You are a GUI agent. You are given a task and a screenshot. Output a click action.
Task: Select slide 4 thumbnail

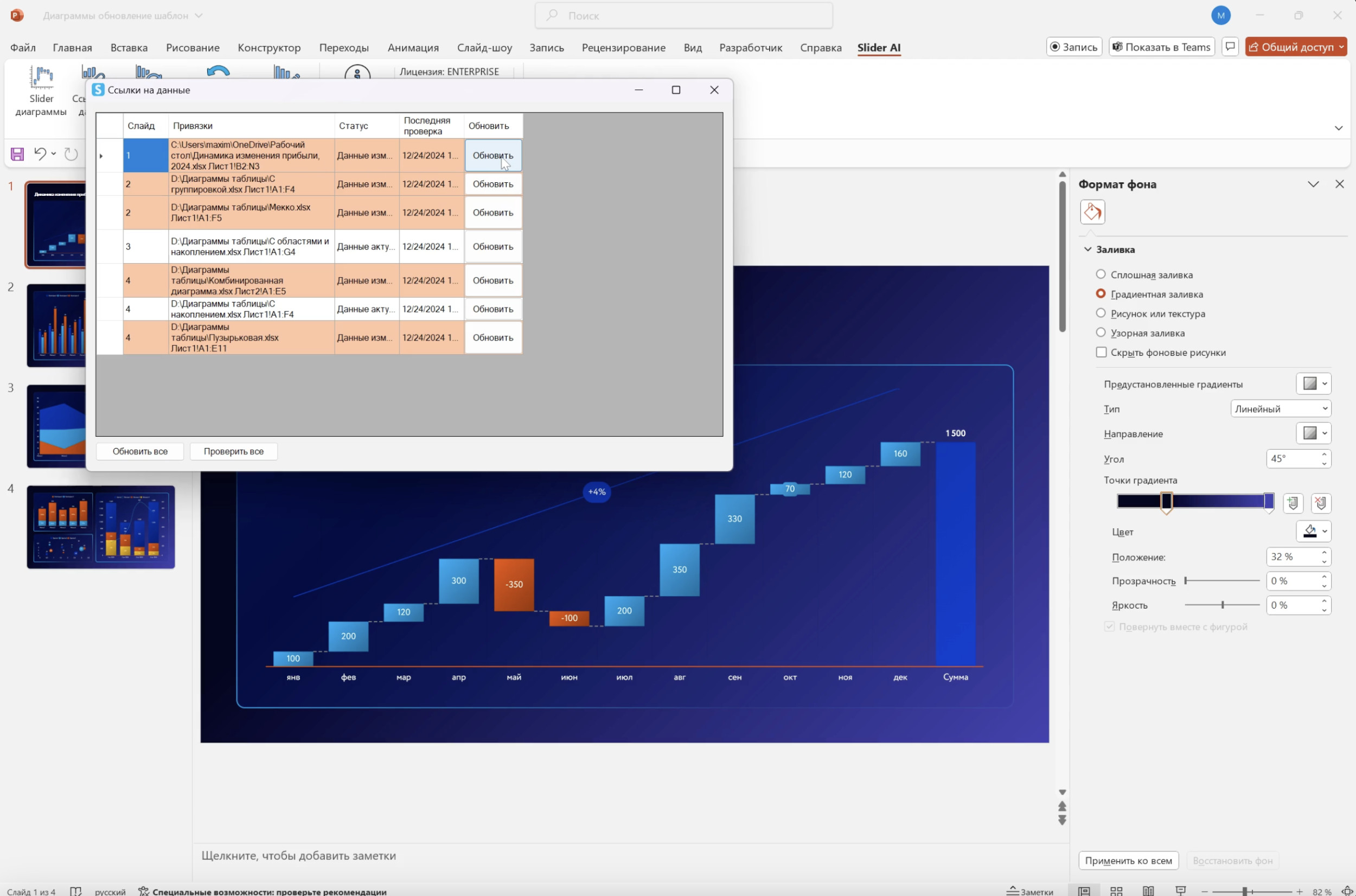[100, 527]
